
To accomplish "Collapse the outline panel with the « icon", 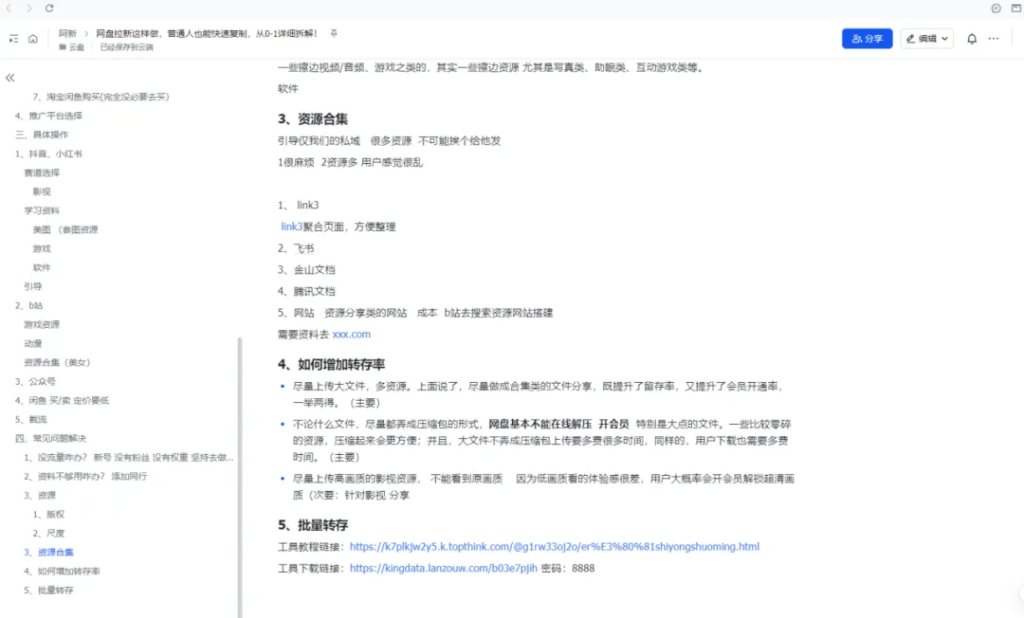I will [x=10, y=77].
